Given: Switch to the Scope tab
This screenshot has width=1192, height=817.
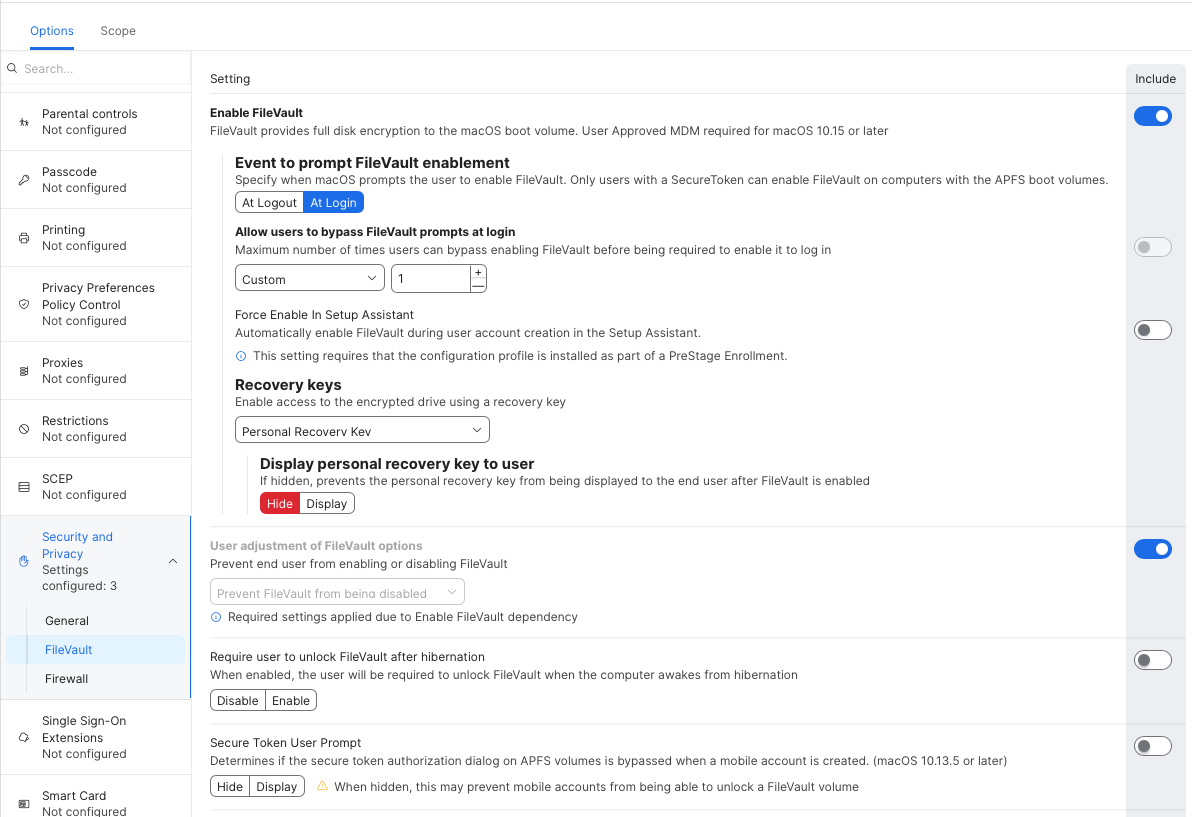Looking at the screenshot, I should tap(118, 31).
